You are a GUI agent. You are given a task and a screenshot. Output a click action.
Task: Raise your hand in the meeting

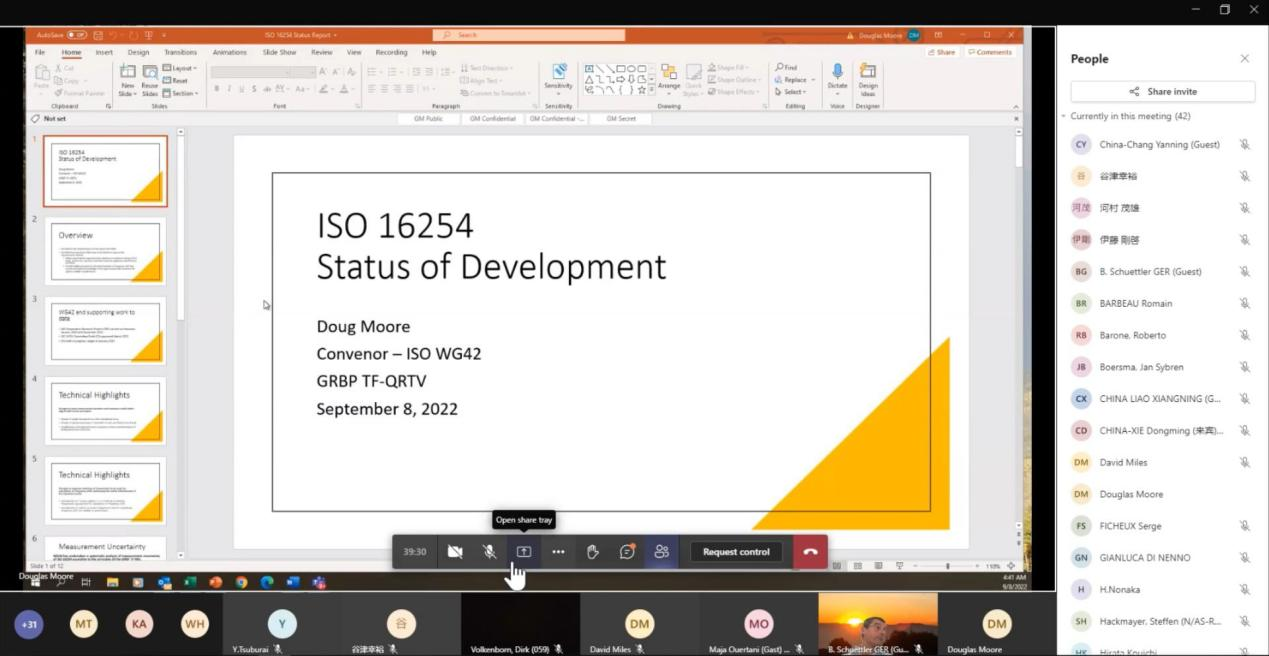(593, 552)
